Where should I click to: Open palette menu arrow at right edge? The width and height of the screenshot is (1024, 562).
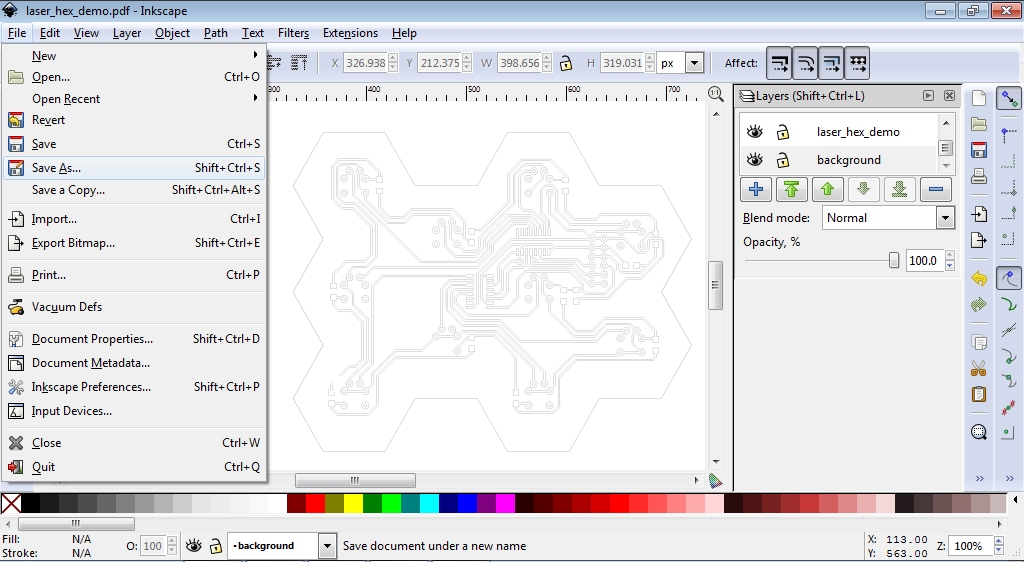tap(1015, 500)
